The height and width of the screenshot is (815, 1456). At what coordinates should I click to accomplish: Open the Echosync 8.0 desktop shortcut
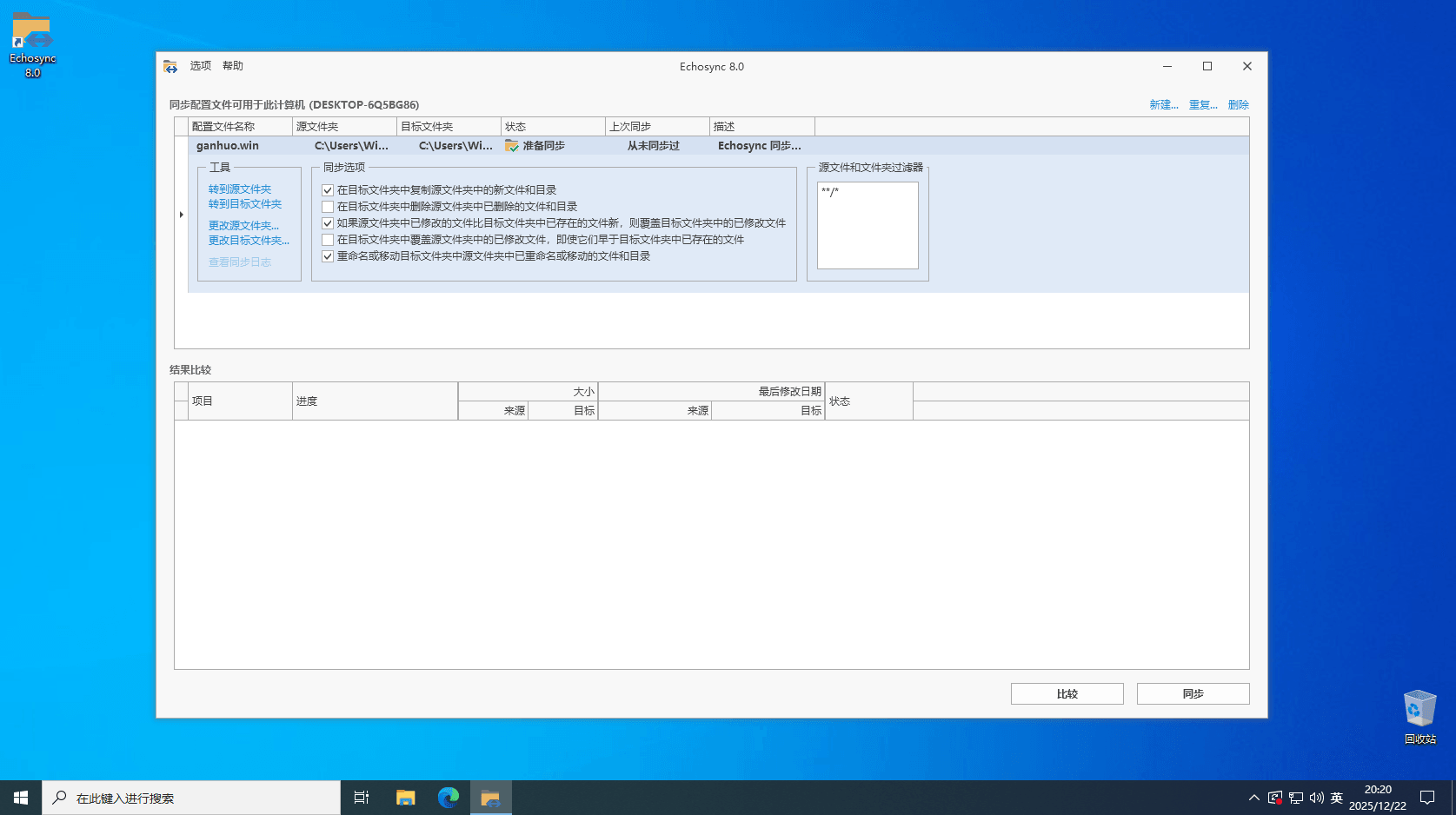[32, 45]
